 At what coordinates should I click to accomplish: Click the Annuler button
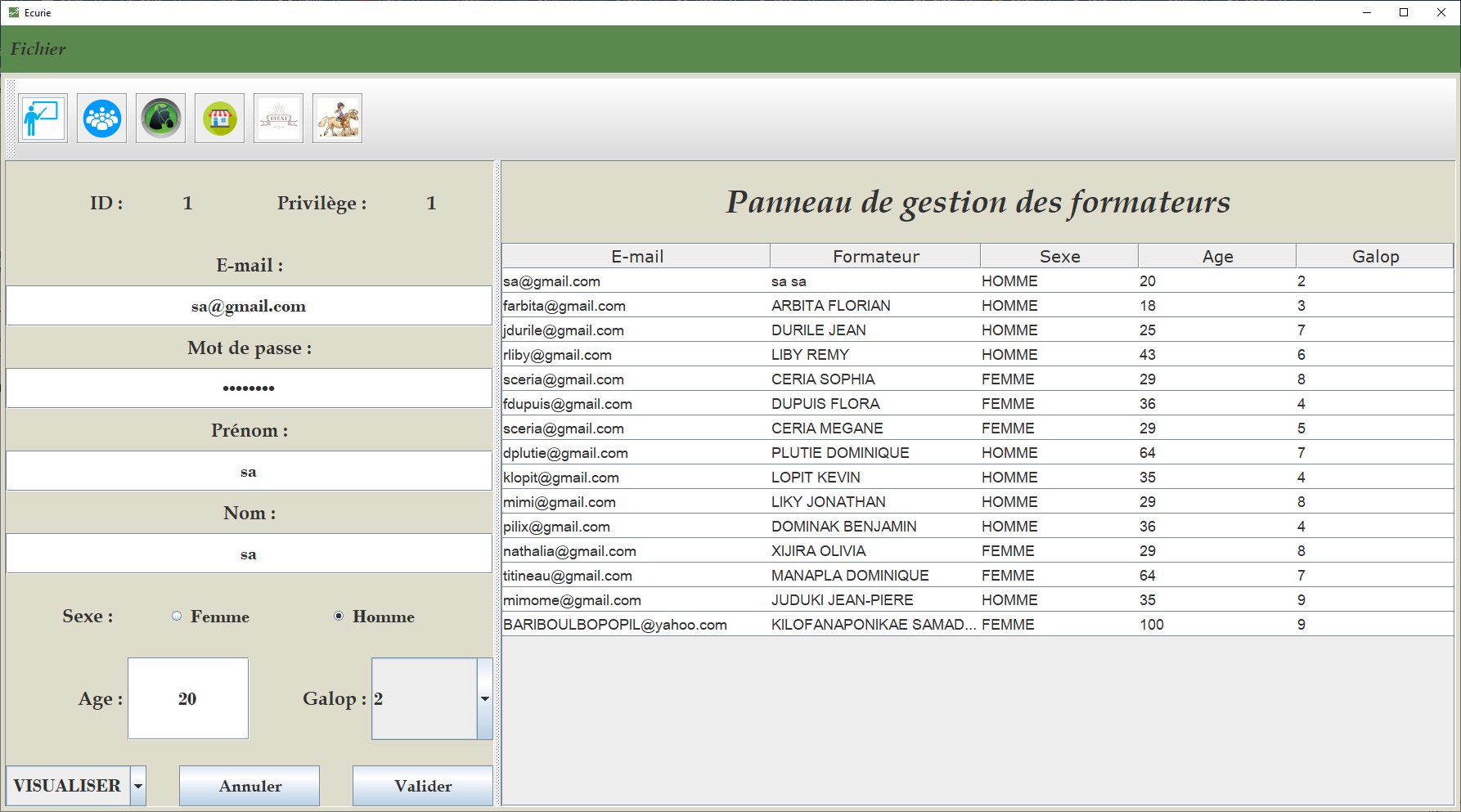[x=249, y=786]
